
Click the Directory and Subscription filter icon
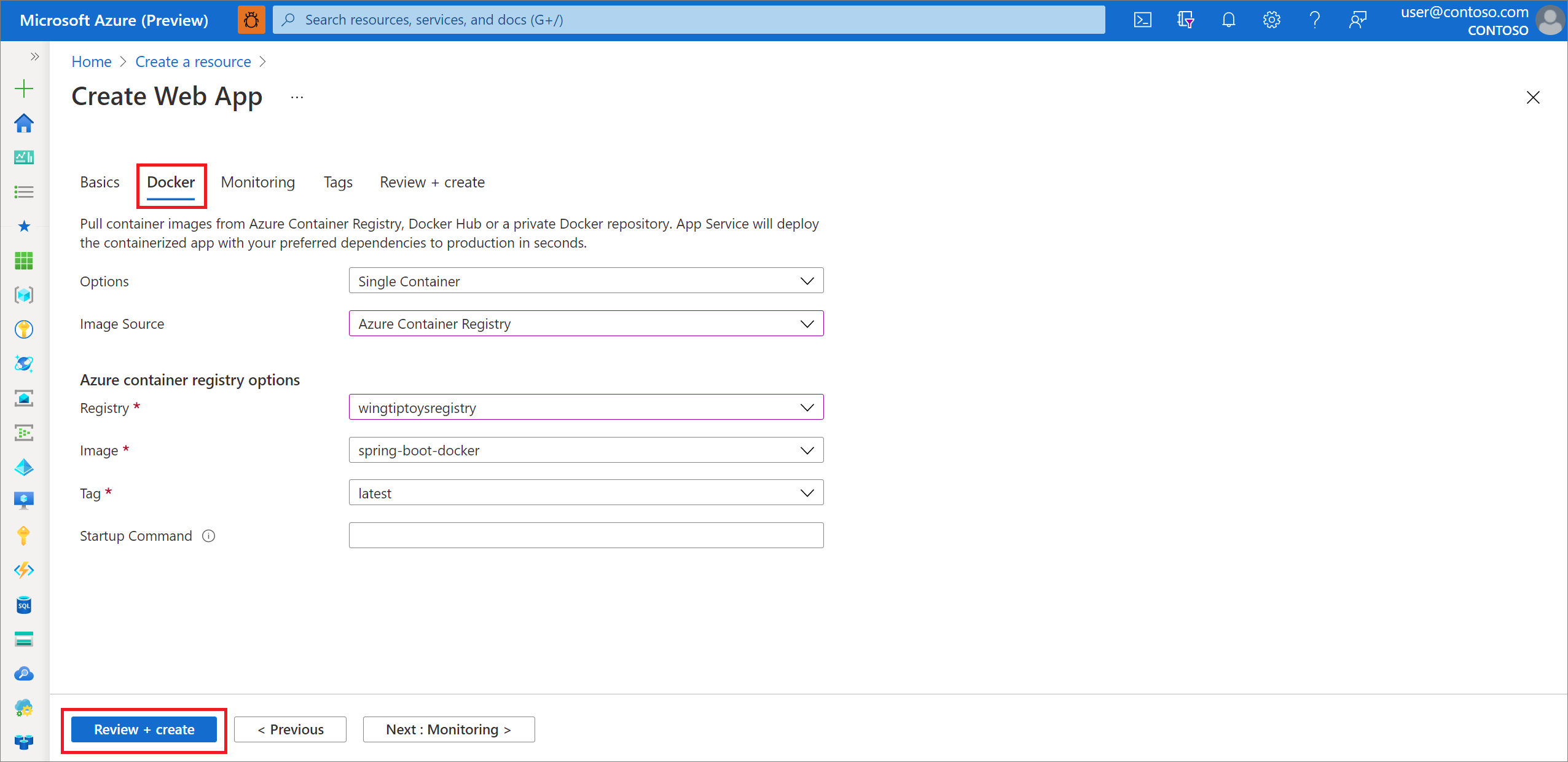tap(1184, 18)
